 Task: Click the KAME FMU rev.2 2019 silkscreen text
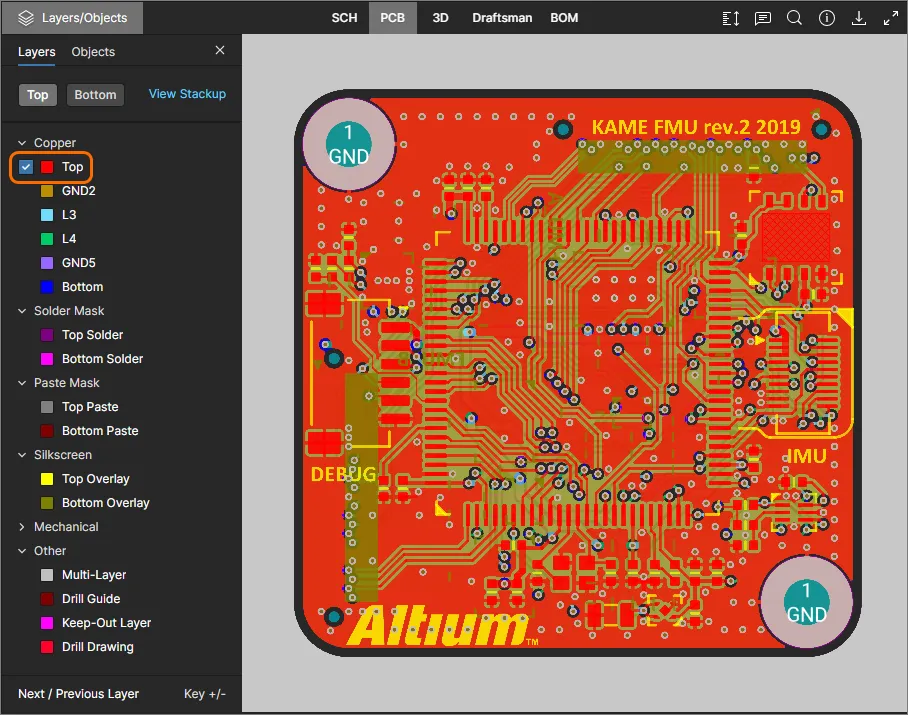coord(696,127)
